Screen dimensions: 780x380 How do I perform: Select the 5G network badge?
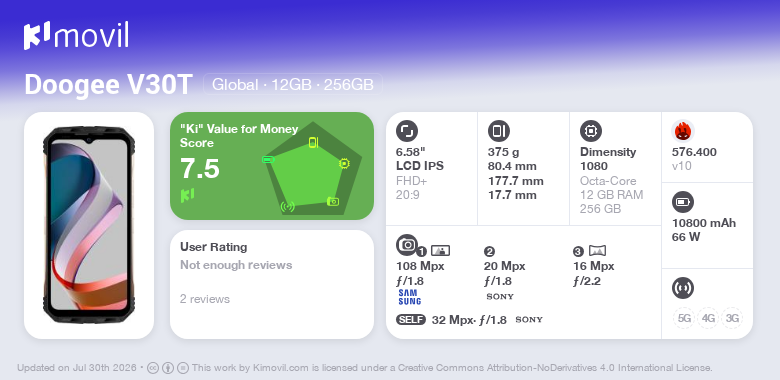pos(684,318)
